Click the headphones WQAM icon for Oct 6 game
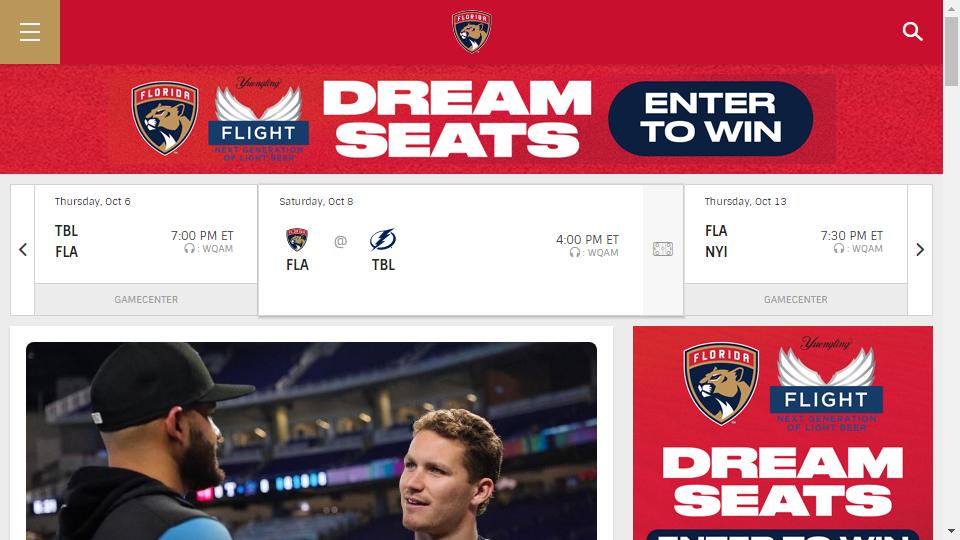The height and width of the screenshot is (540, 960). (189, 249)
